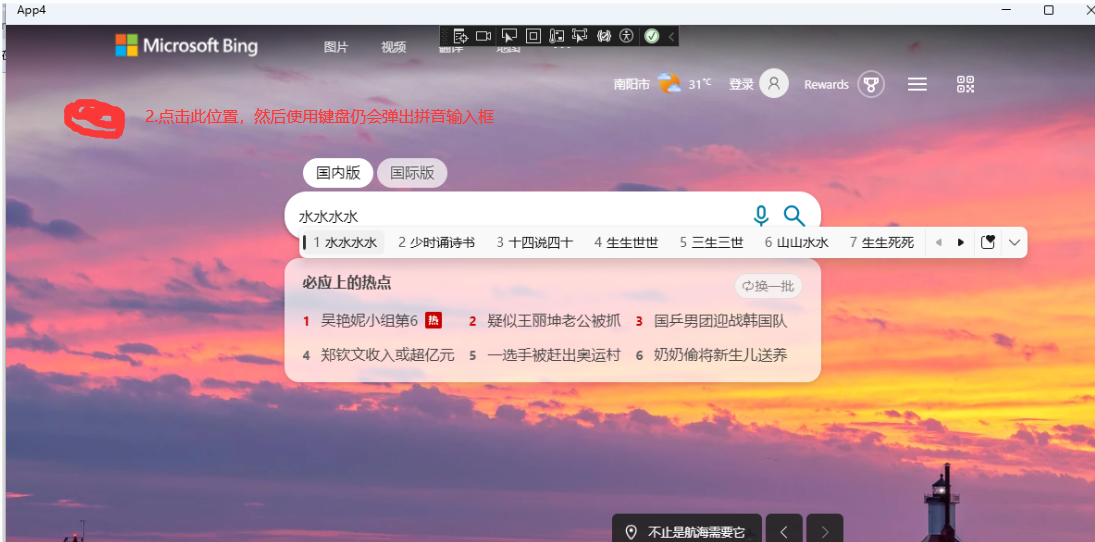Click 登录 to sign in
This screenshot has height=542, width=1095.
[741, 85]
